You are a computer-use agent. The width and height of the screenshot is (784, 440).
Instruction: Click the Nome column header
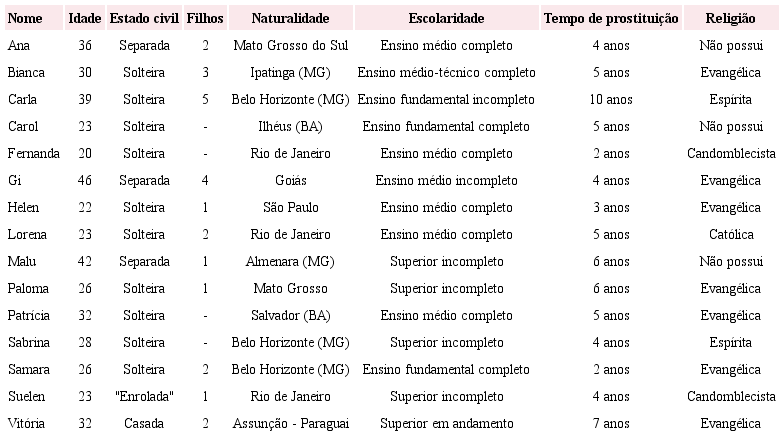25,19
